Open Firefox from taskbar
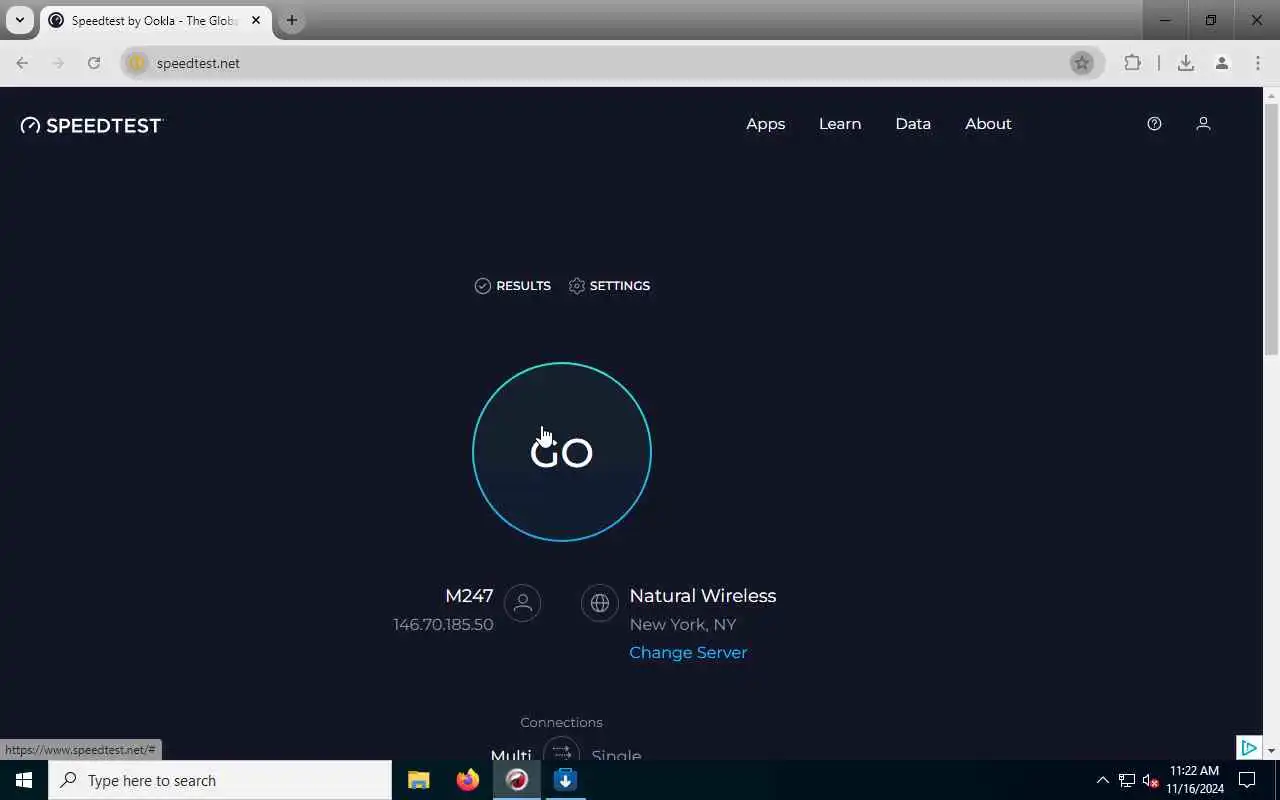Image resolution: width=1280 pixels, height=800 pixels. (x=468, y=780)
